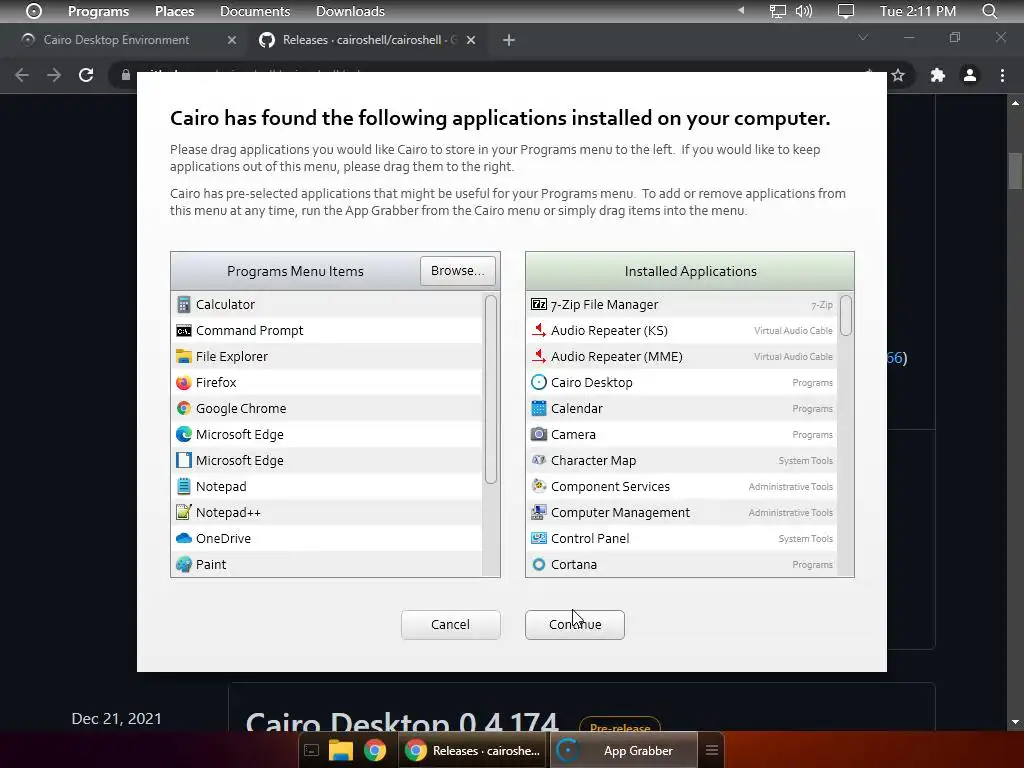The image size is (1024, 768).
Task: Select the second Microsoft Edge document-icon entry
Action: (328, 460)
